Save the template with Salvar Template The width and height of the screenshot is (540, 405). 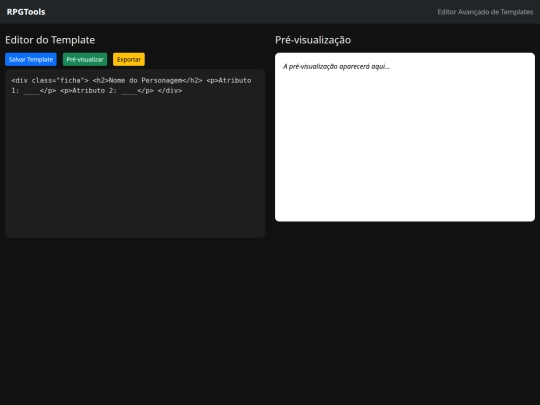[31, 59]
